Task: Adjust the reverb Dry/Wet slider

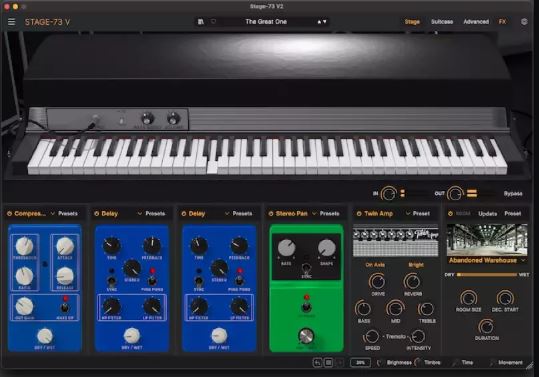Action: coord(487,275)
